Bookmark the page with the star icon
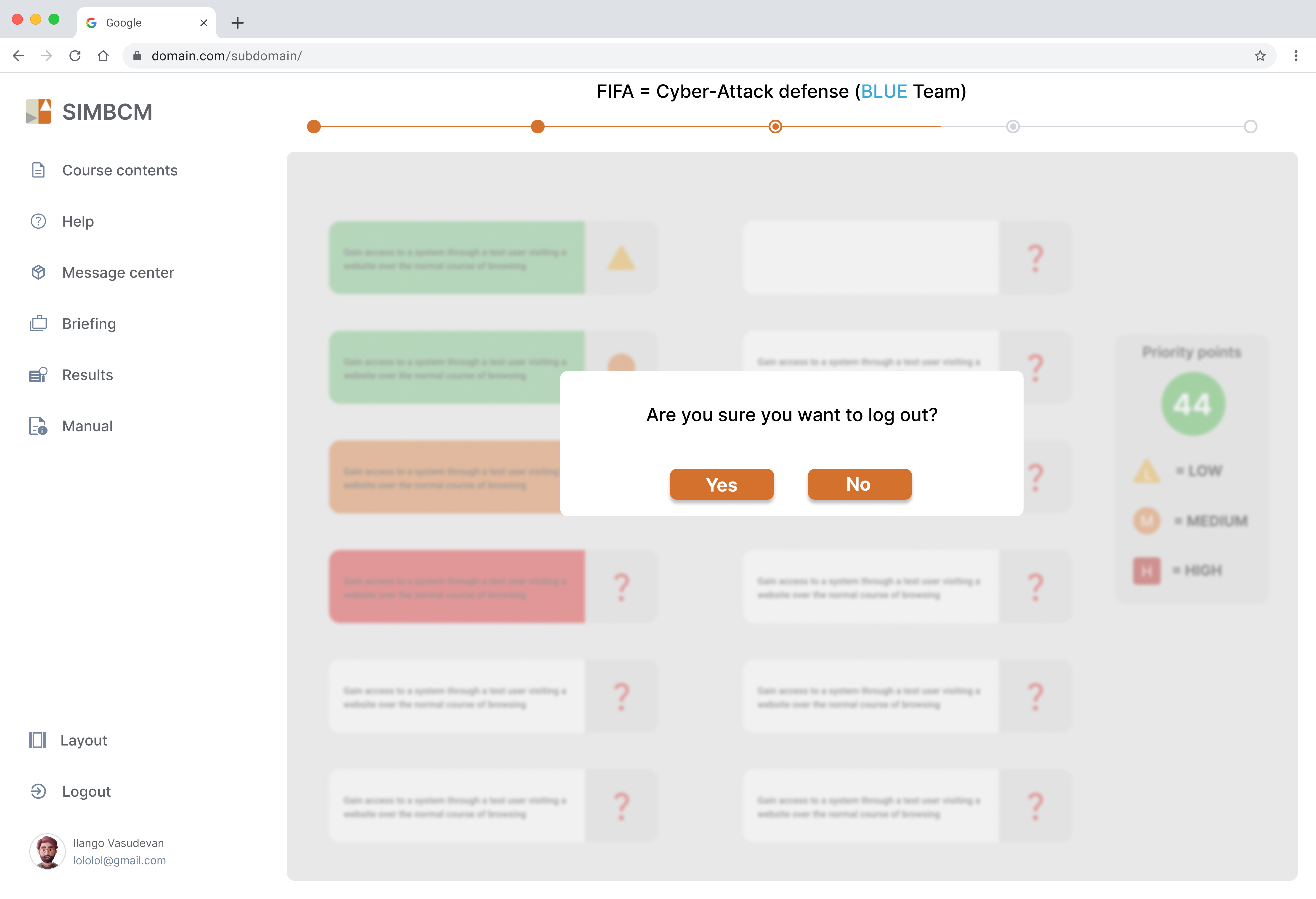This screenshot has height=899, width=1316. (1260, 56)
